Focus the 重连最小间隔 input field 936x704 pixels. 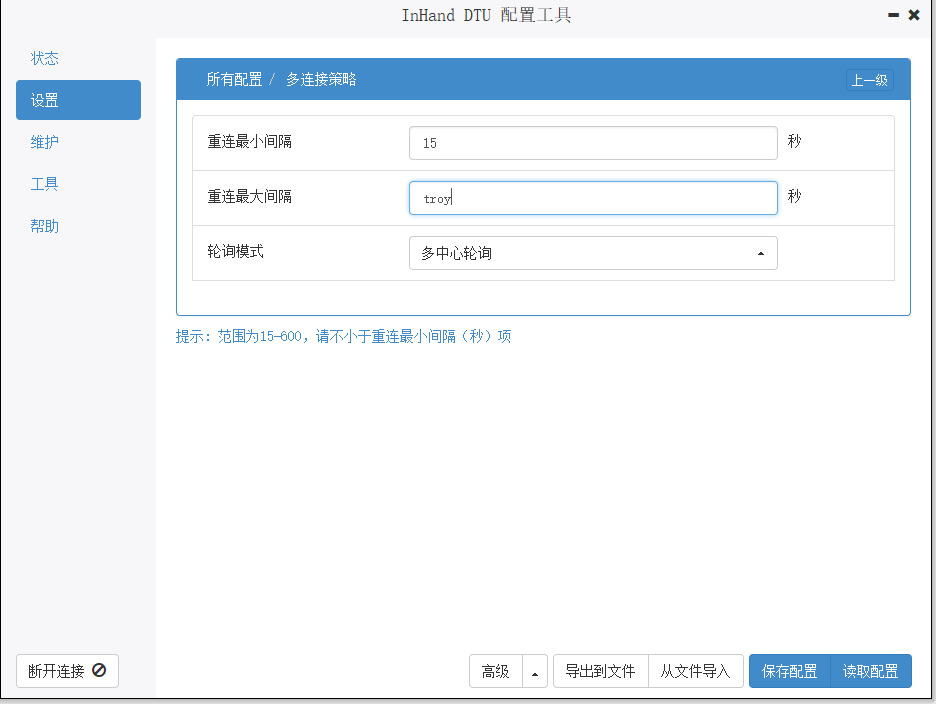(592, 143)
